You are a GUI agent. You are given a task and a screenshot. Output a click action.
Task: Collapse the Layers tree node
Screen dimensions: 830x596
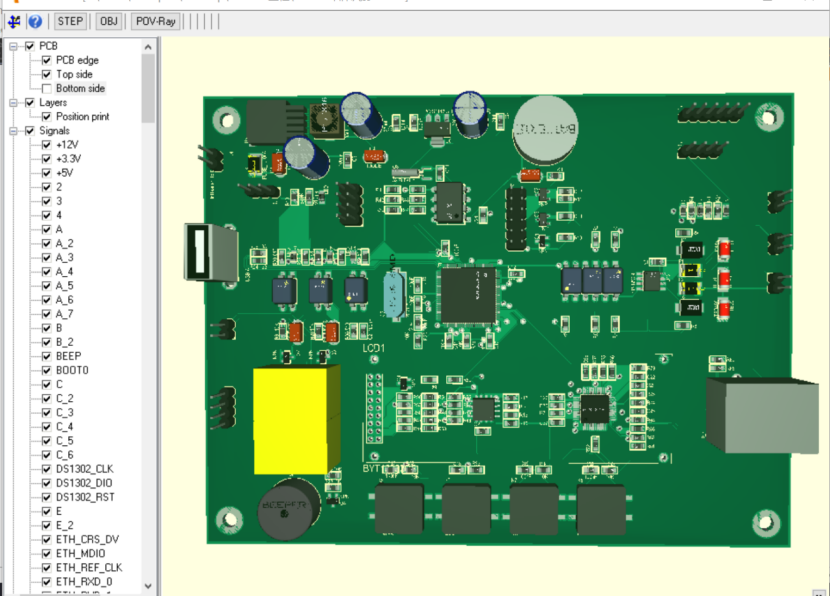[x=13, y=103]
